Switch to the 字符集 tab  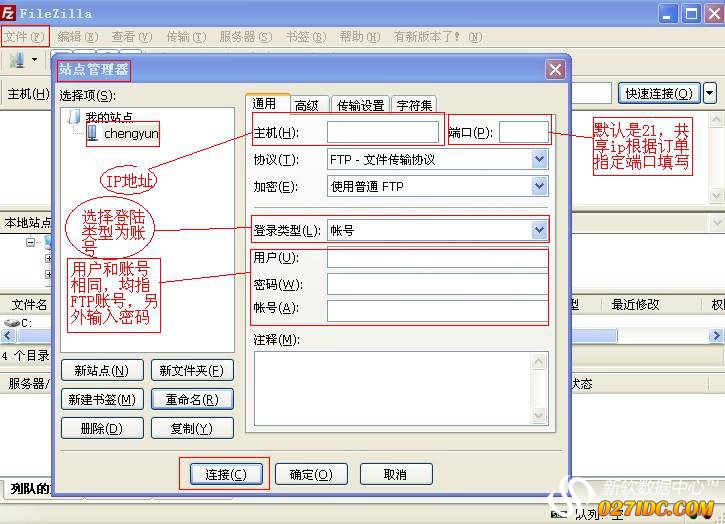click(x=414, y=105)
